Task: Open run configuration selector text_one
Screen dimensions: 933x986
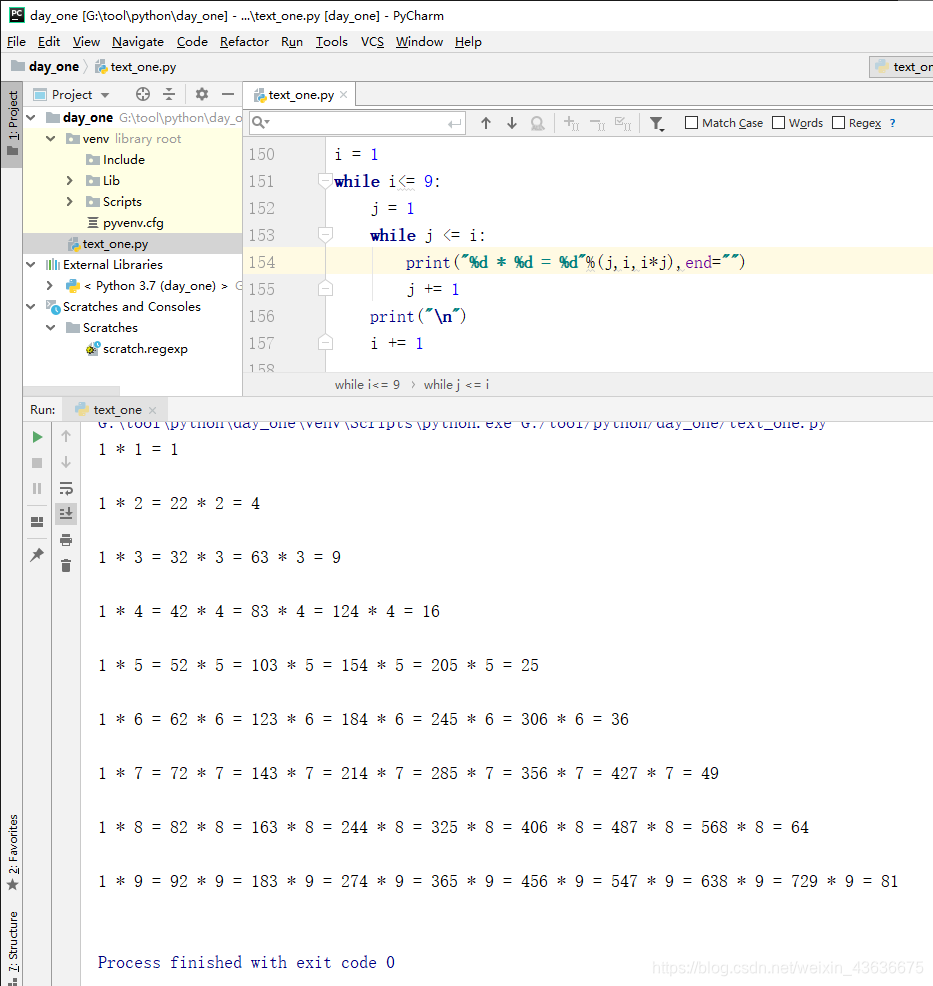Action: [903, 67]
